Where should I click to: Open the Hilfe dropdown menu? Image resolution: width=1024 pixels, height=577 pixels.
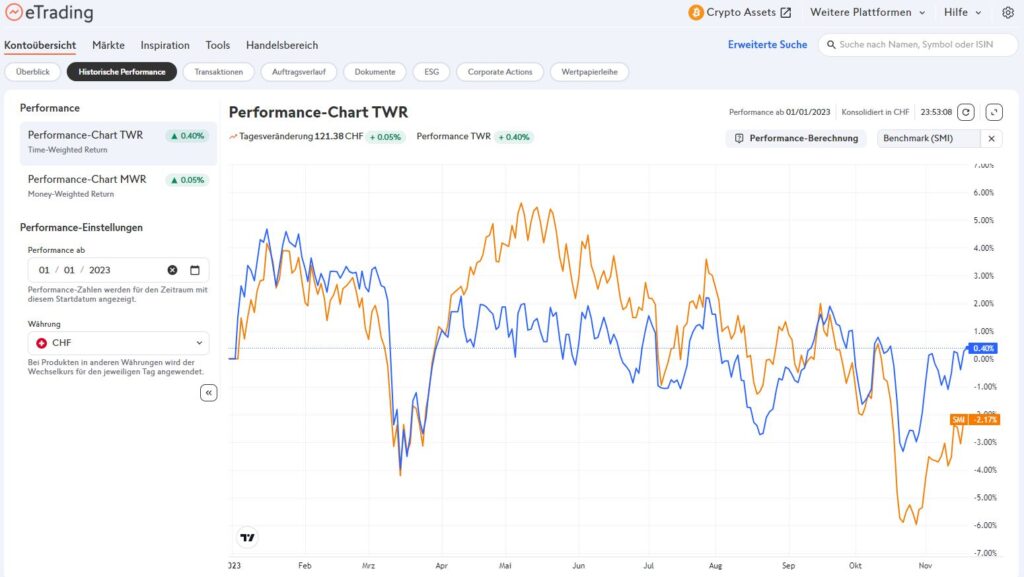963,12
